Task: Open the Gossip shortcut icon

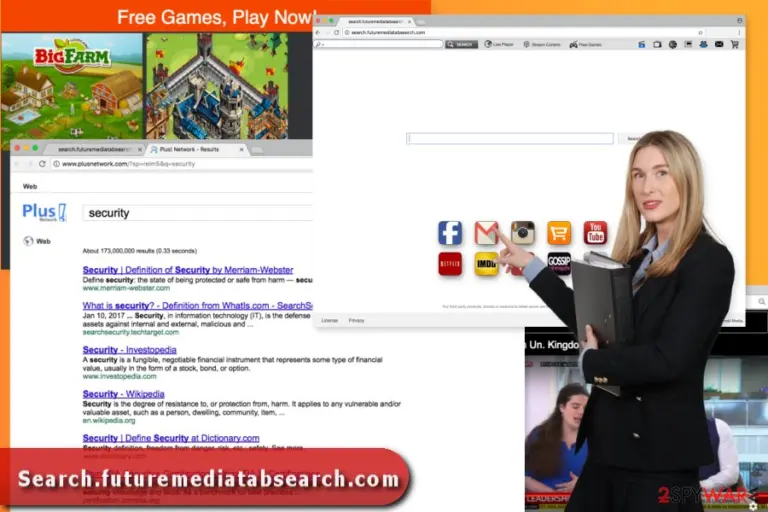Action: click(559, 264)
